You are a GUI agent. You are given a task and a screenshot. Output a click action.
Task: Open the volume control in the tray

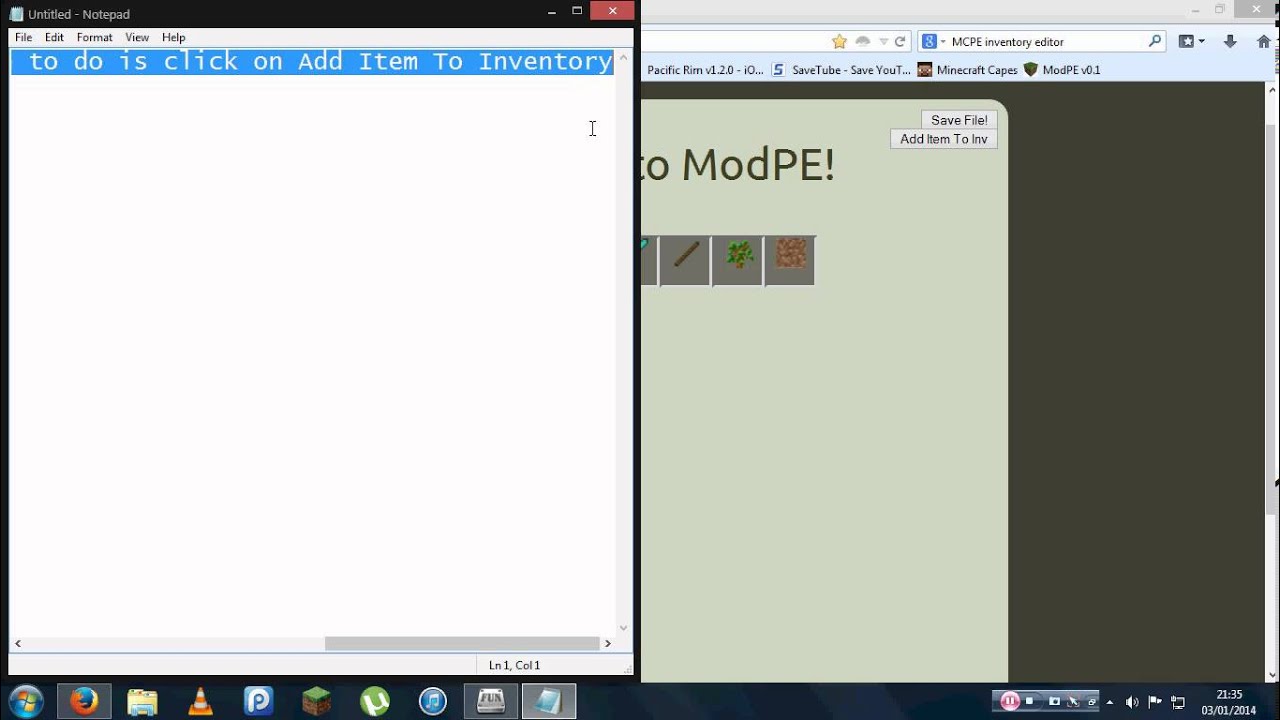(1132, 702)
